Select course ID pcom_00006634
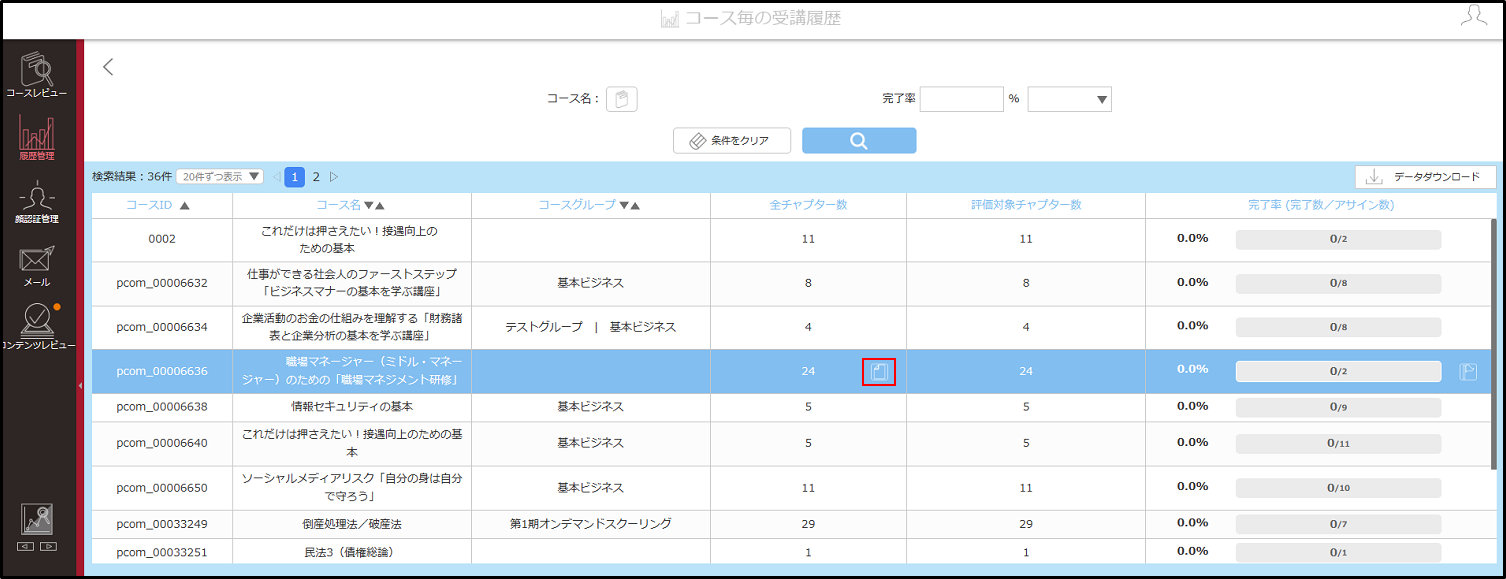Viewport: 1506px width, 579px height. 162,327
